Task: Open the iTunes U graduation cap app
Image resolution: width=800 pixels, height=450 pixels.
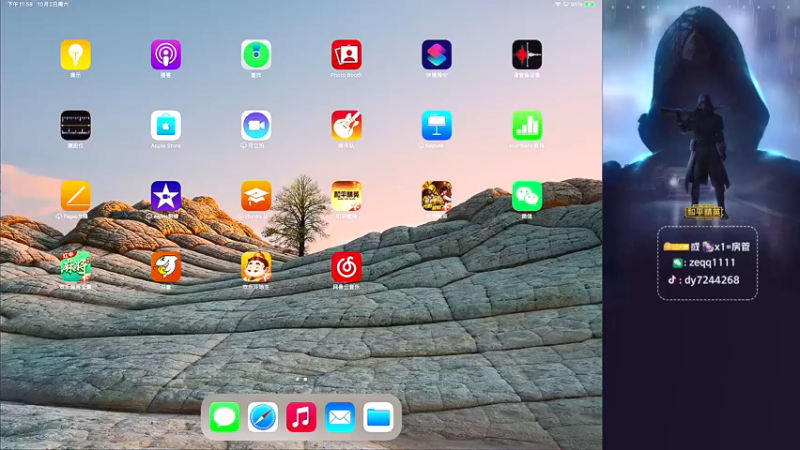Action: point(256,196)
